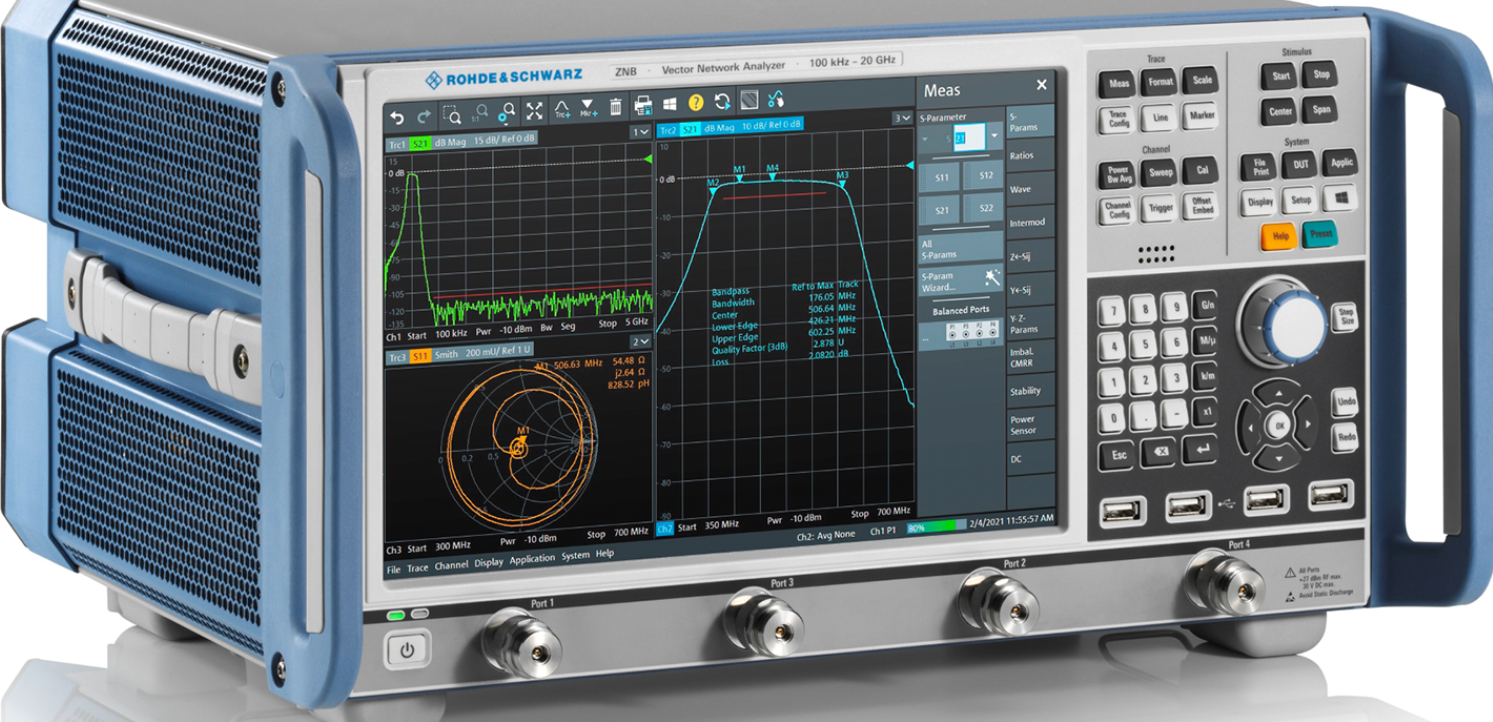
Task: Open the Trace menu
Action: [x=418, y=567]
